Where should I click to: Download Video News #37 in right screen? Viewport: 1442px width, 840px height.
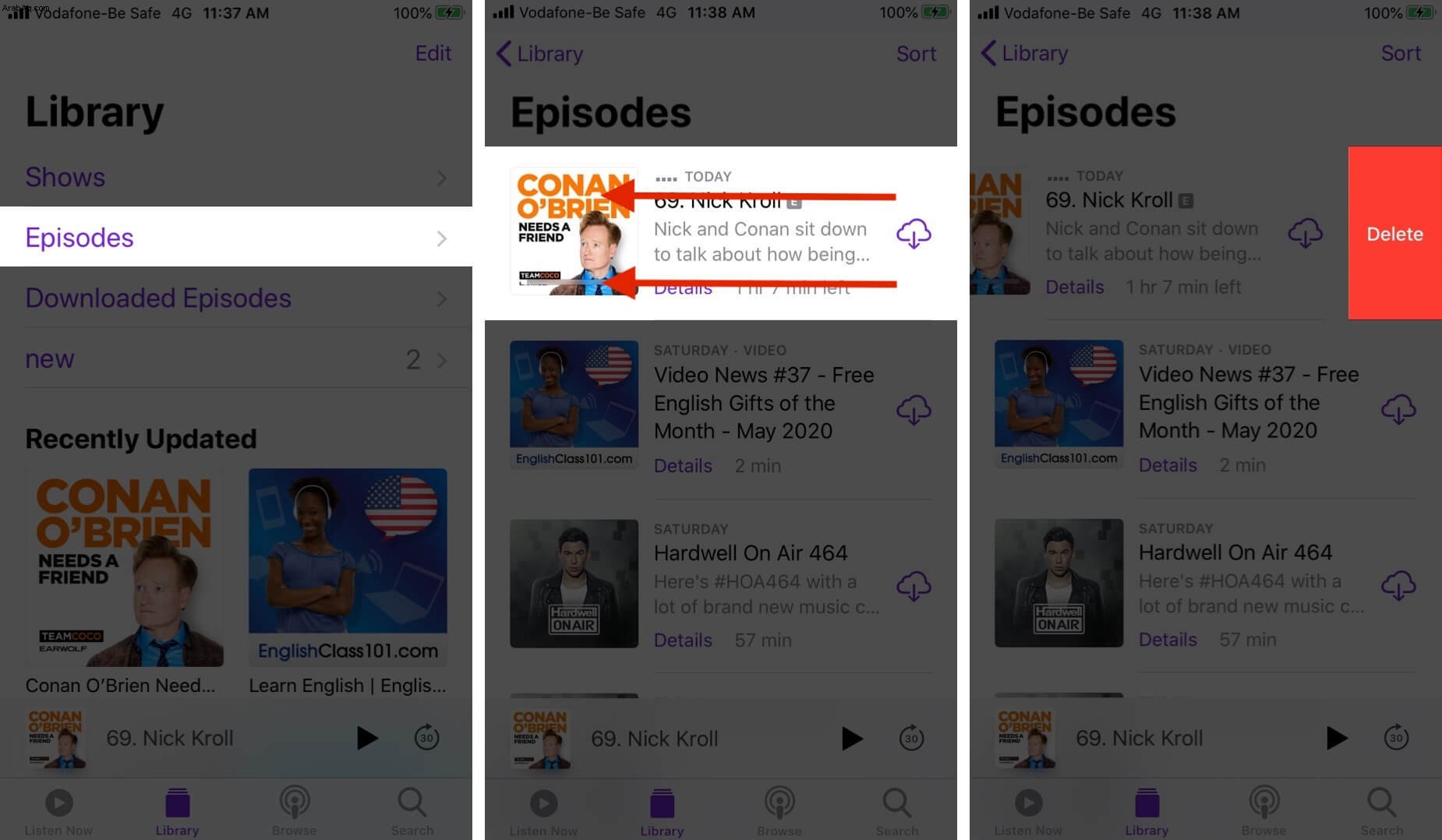[1398, 408]
